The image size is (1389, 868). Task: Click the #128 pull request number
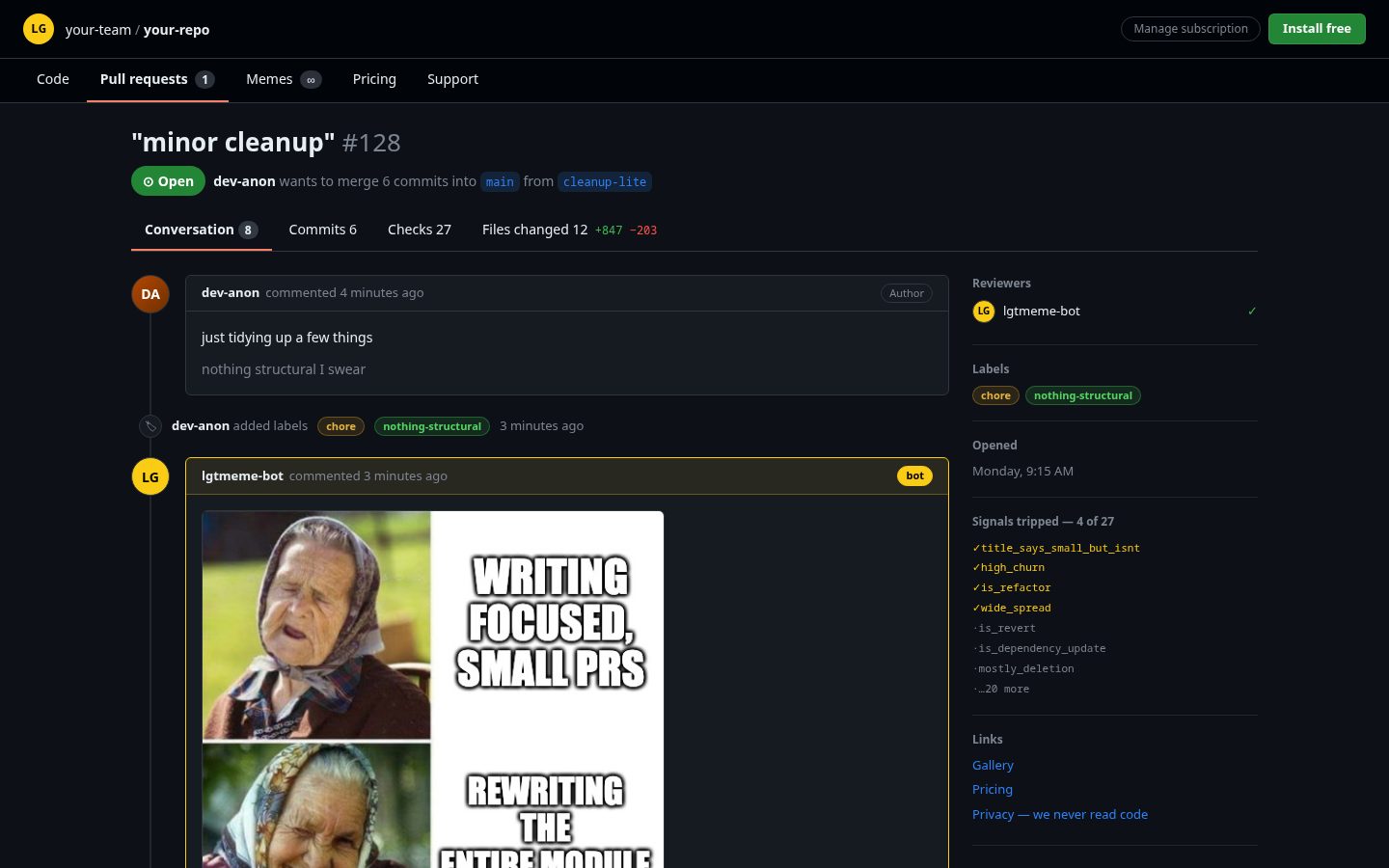[x=371, y=143]
